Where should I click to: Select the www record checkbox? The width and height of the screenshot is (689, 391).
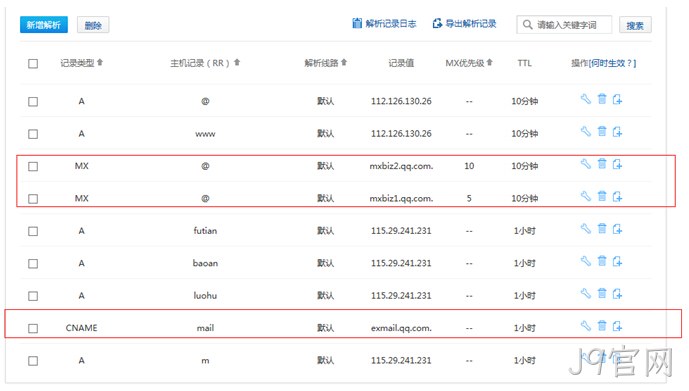click(33, 134)
